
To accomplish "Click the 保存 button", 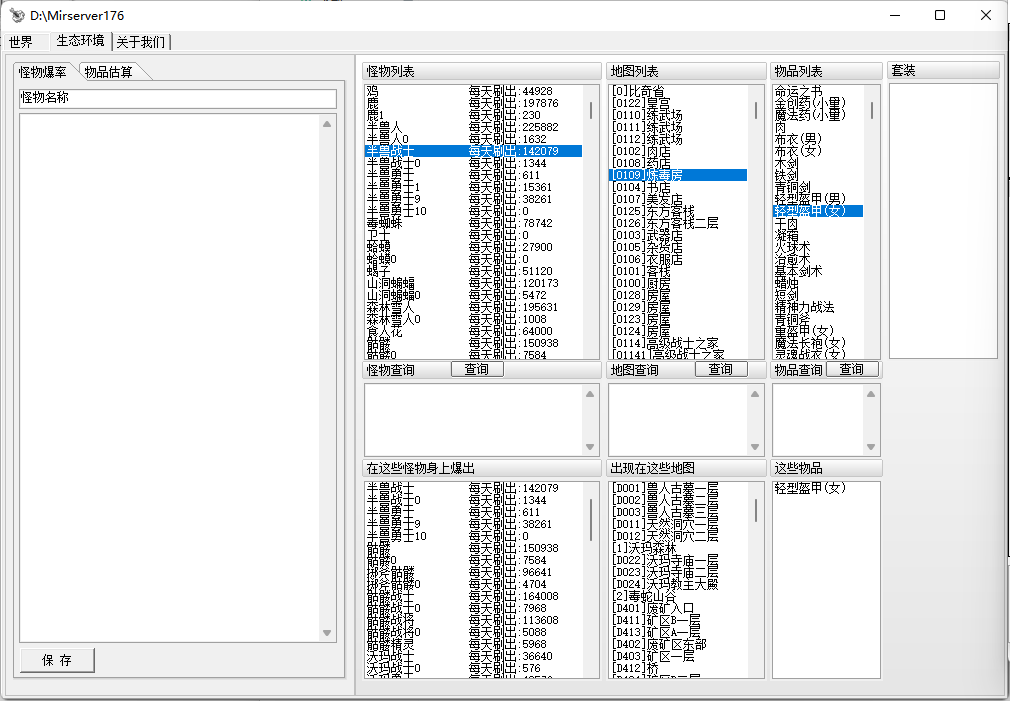I will (57, 660).
